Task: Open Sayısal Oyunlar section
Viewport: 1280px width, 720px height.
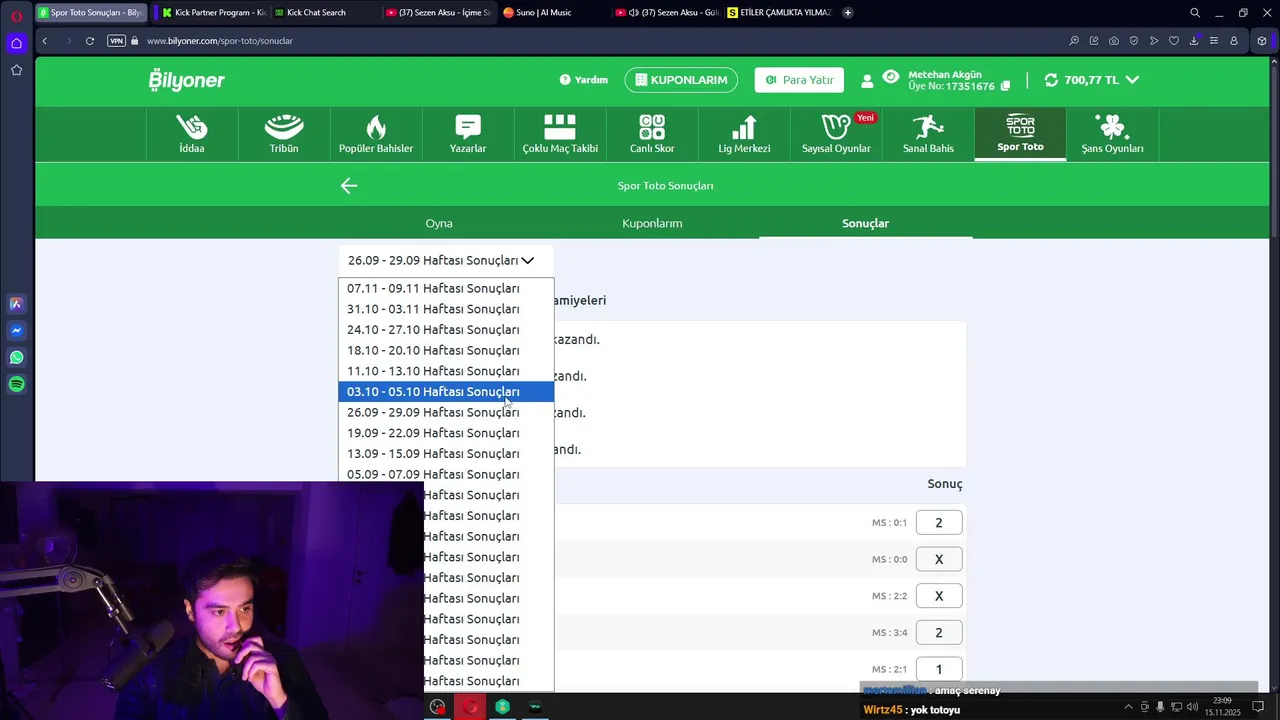Action: coord(836,134)
